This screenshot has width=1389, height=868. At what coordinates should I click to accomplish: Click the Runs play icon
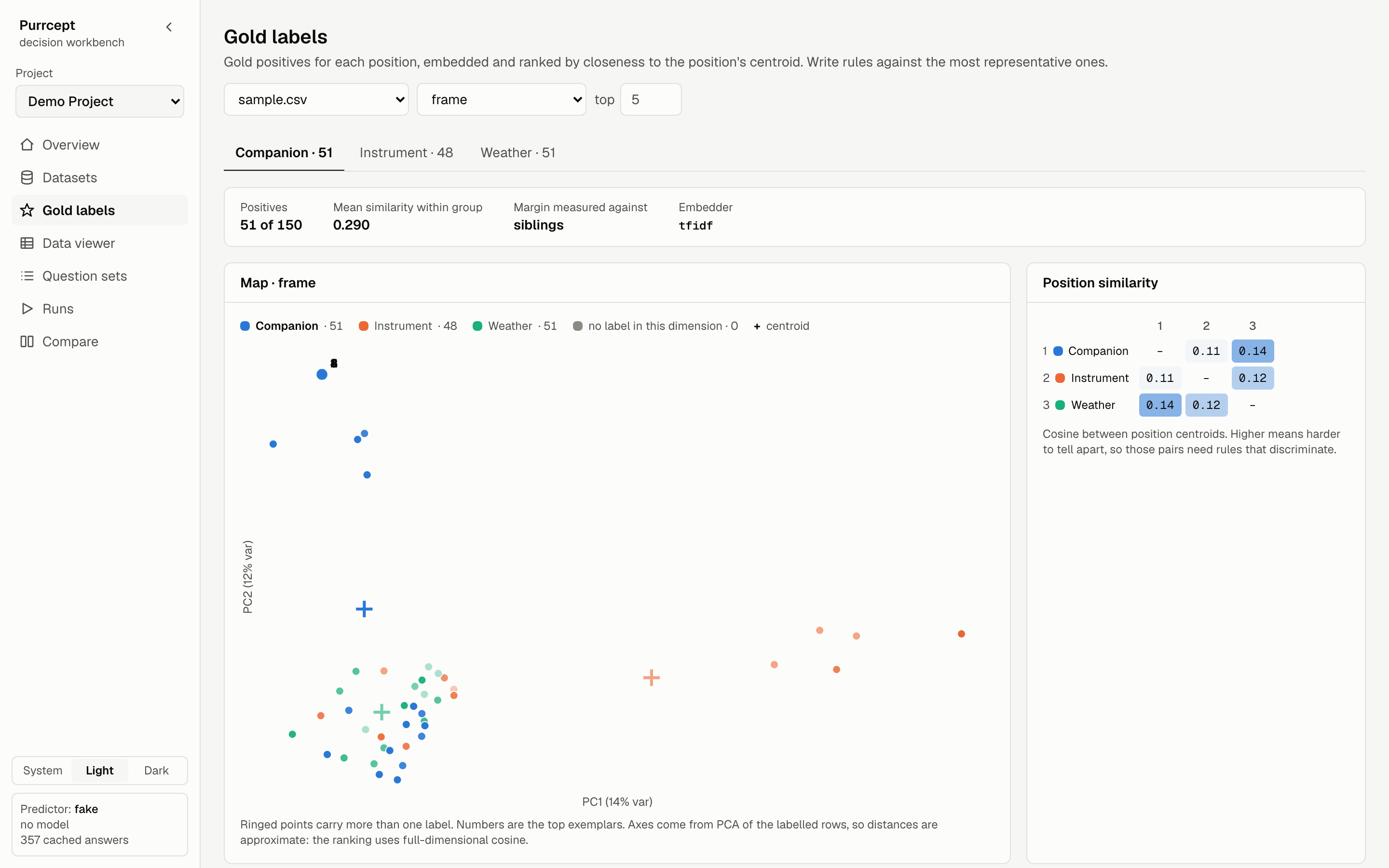click(27, 308)
